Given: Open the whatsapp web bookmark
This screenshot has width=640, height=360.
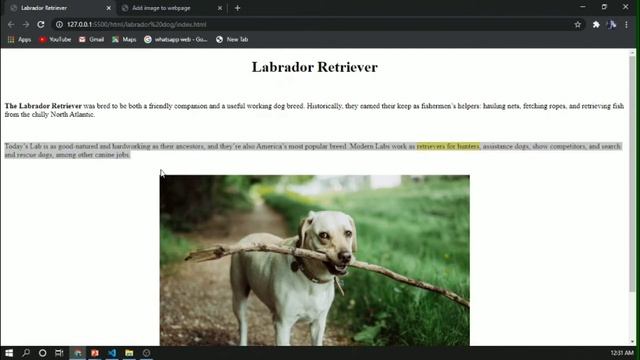Looking at the screenshot, I should tap(176, 40).
